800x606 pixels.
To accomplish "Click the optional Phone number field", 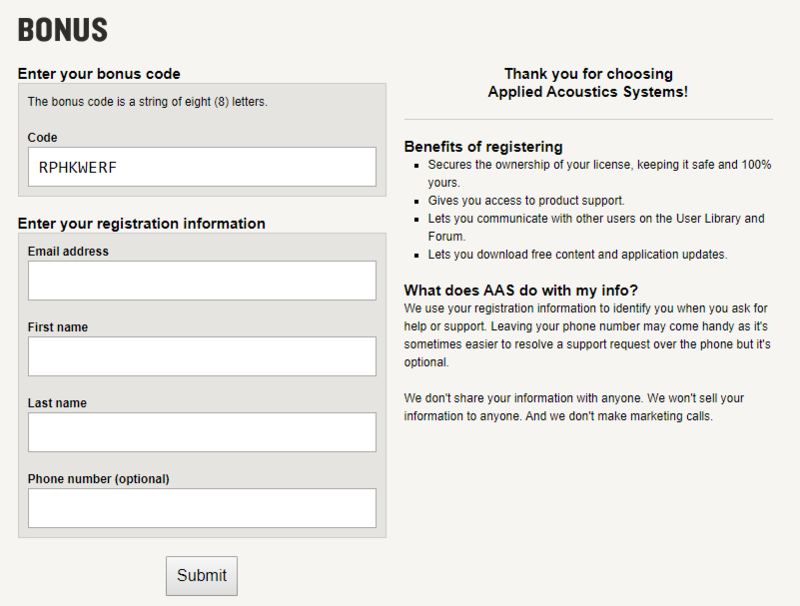I will pos(202,508).
